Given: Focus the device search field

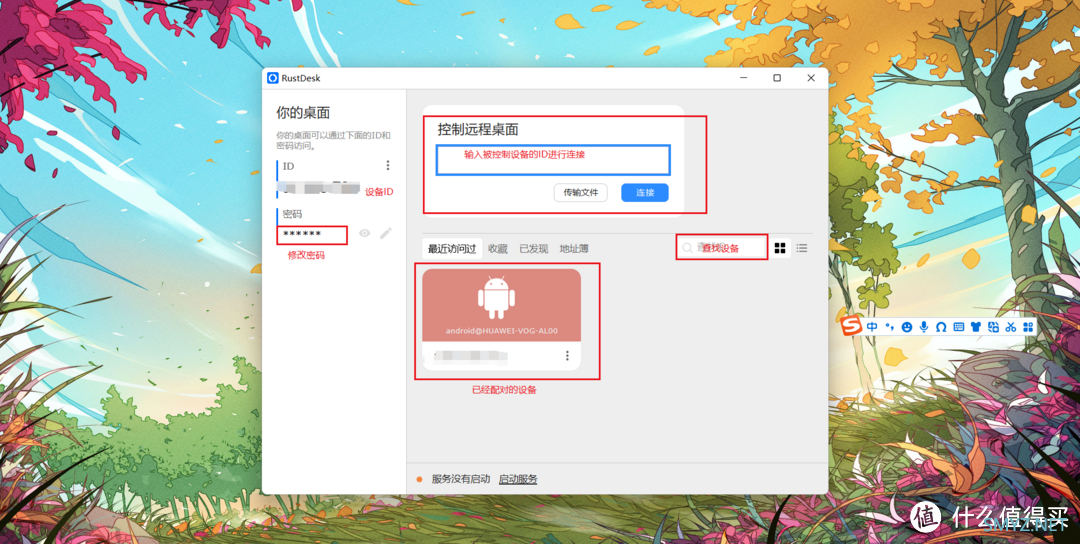Looking at the screenshot, I should pos(722,248).
